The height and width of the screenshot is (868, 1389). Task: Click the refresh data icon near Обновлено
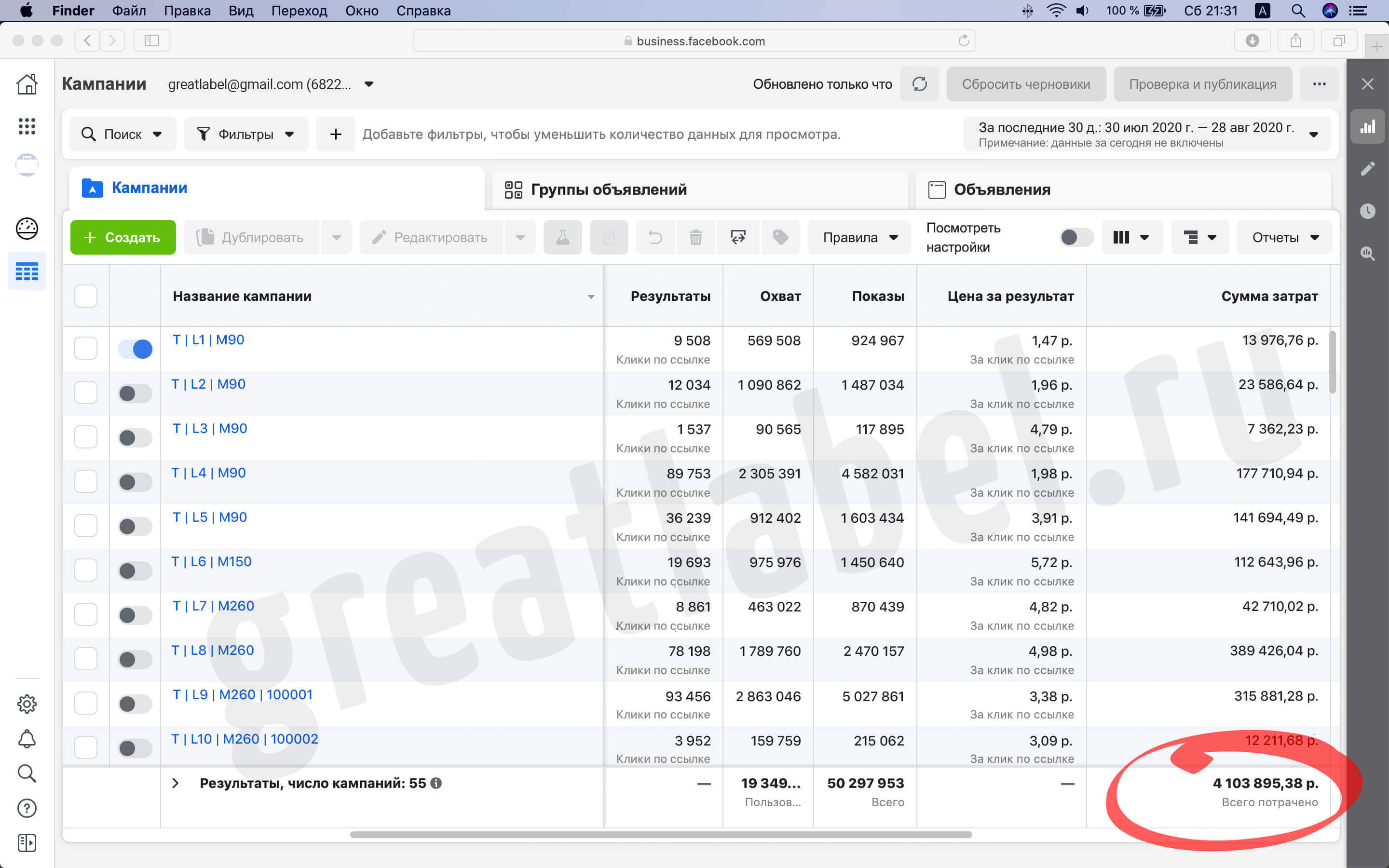[919, 84]
